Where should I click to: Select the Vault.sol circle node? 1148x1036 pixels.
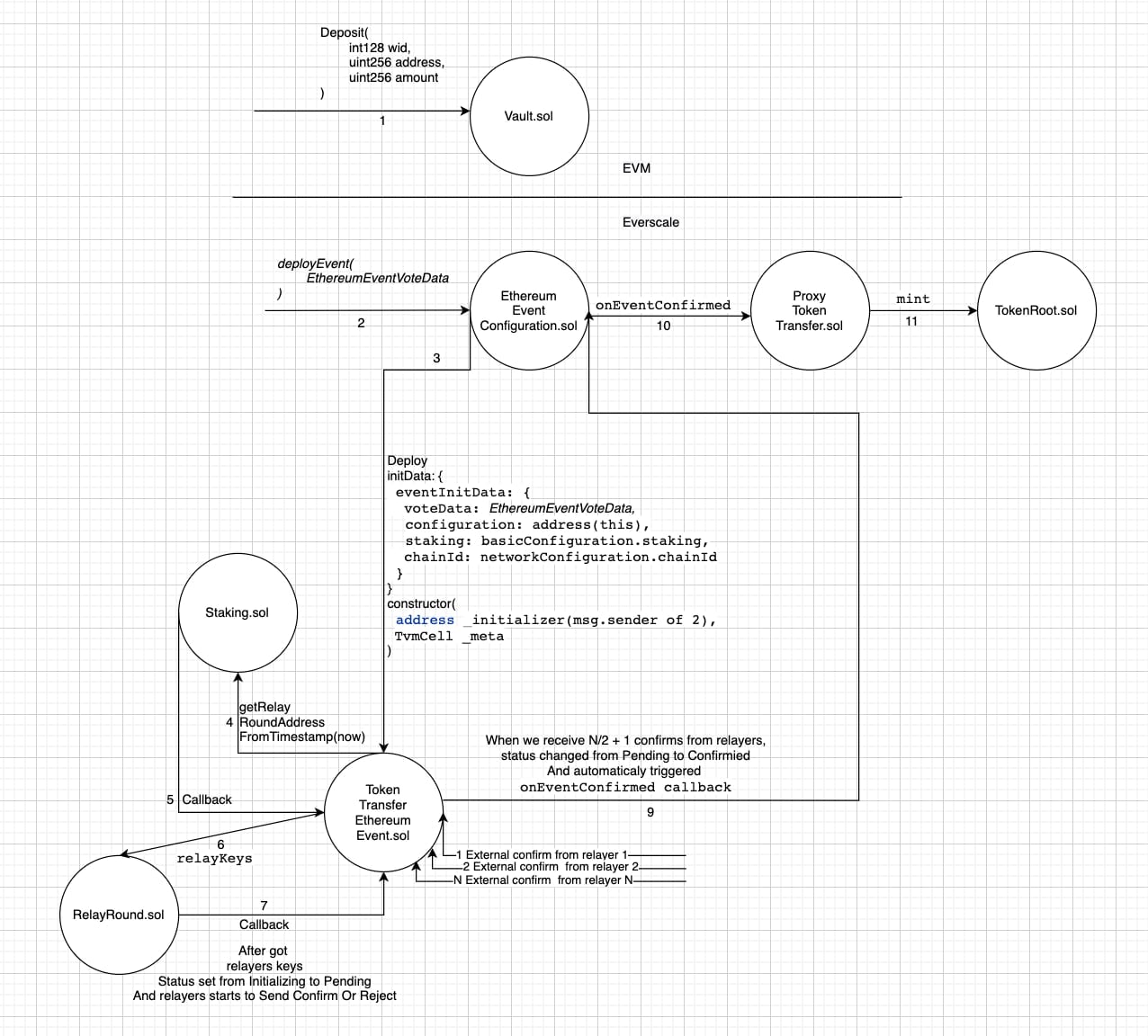(x=529, y=116)
